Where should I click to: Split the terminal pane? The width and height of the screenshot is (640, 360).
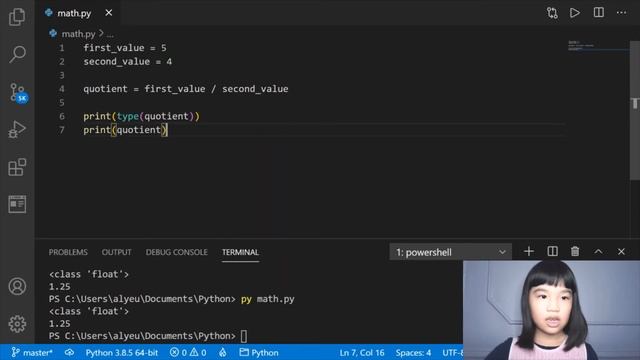pos(552,251)
